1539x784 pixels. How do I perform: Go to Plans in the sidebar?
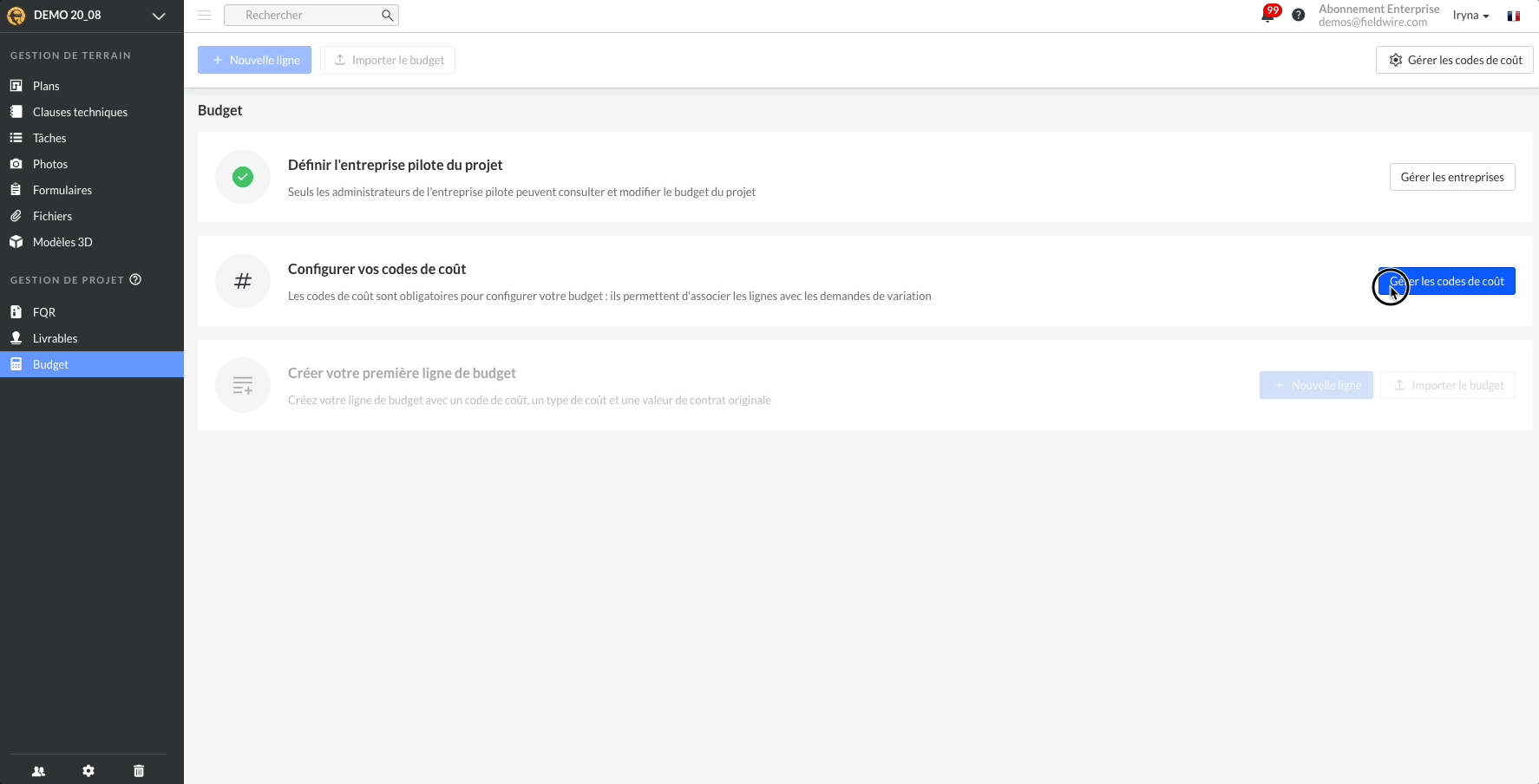click(x=46, y=86)
